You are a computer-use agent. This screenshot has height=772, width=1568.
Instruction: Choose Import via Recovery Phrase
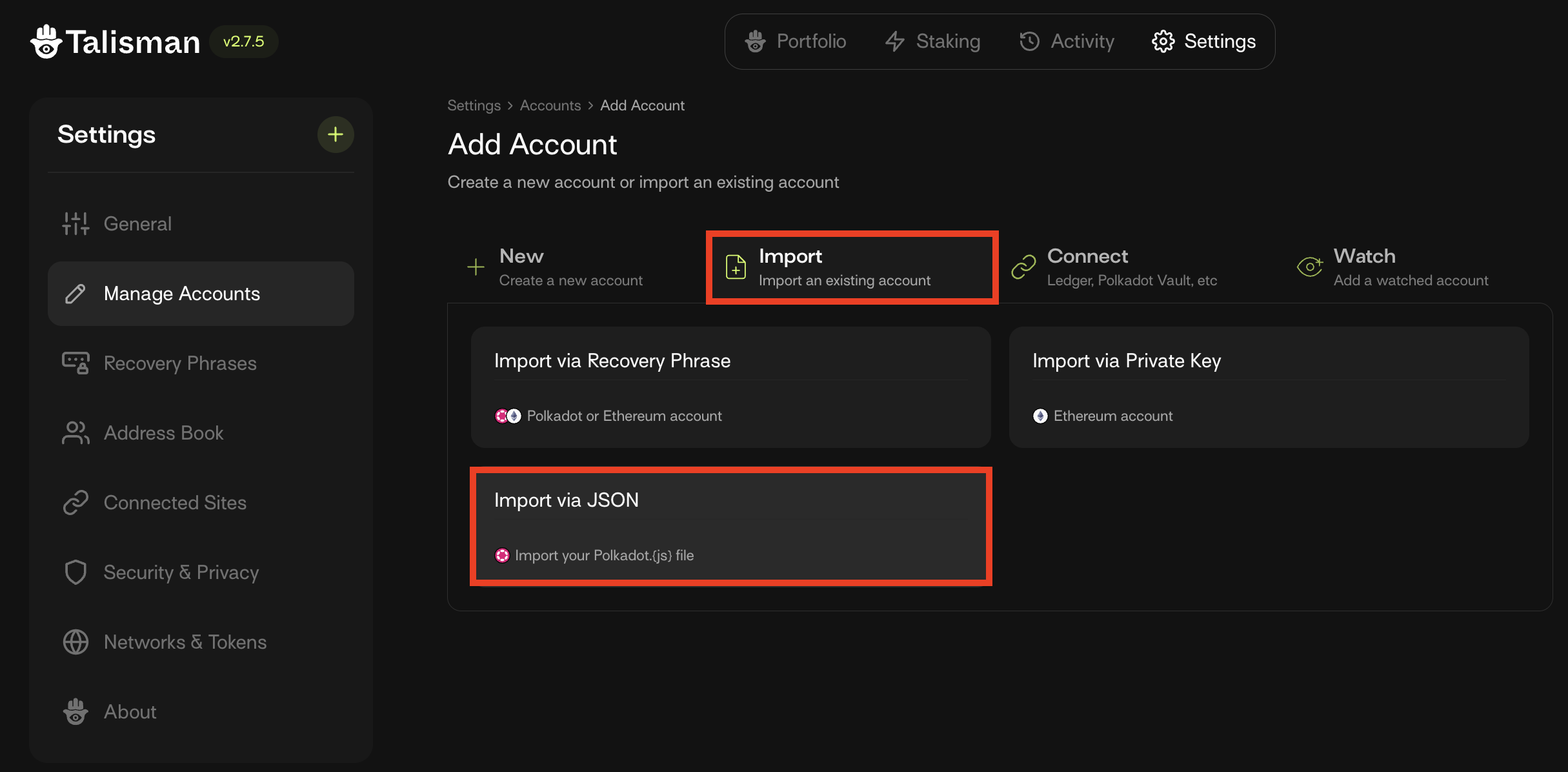point(730,387)
